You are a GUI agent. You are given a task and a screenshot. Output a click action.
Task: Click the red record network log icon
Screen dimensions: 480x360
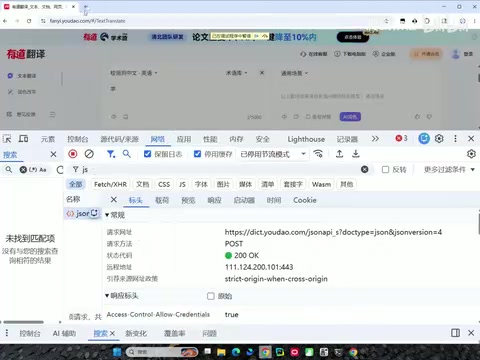pos(73,154)
